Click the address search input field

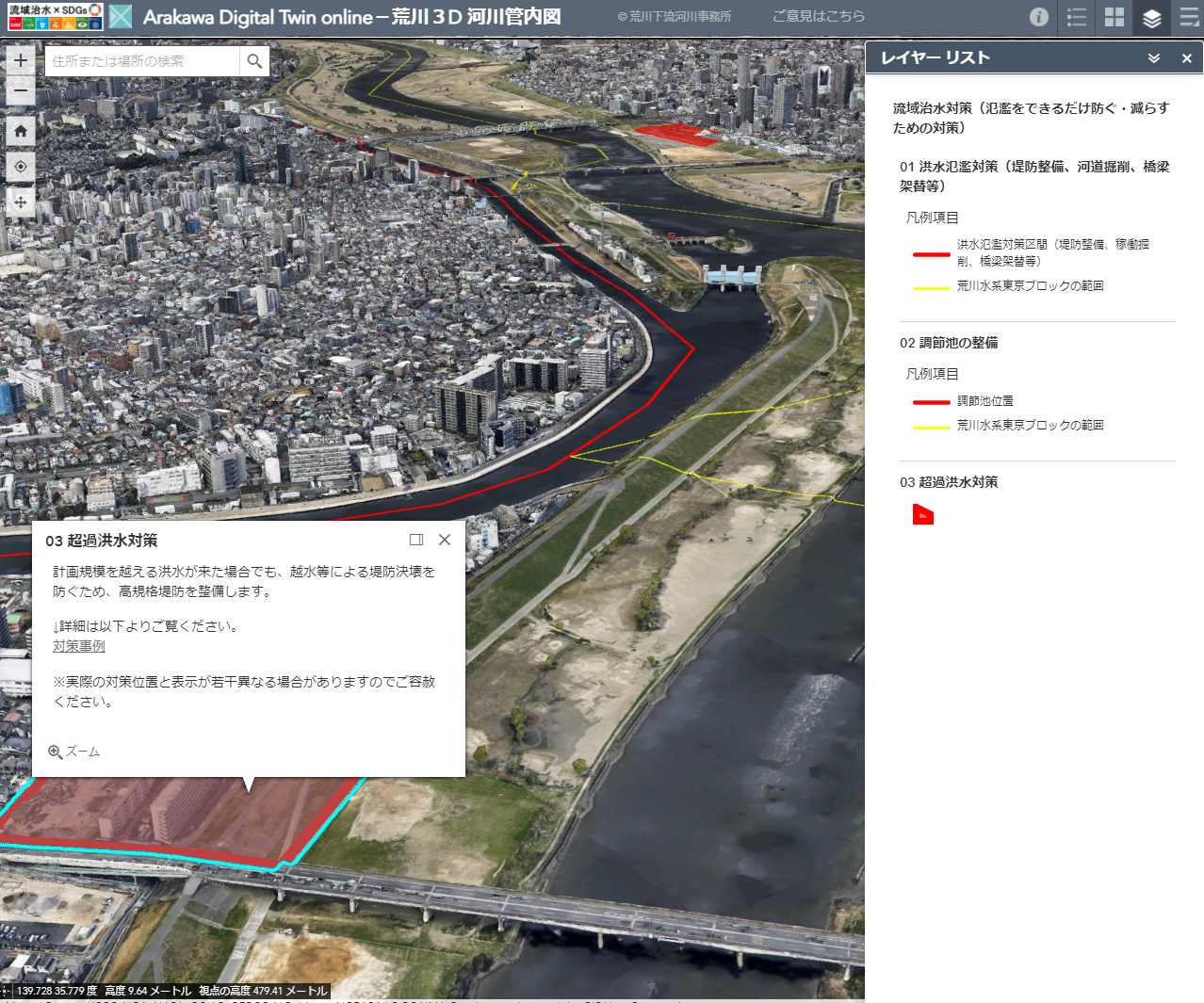click(141, 59)
